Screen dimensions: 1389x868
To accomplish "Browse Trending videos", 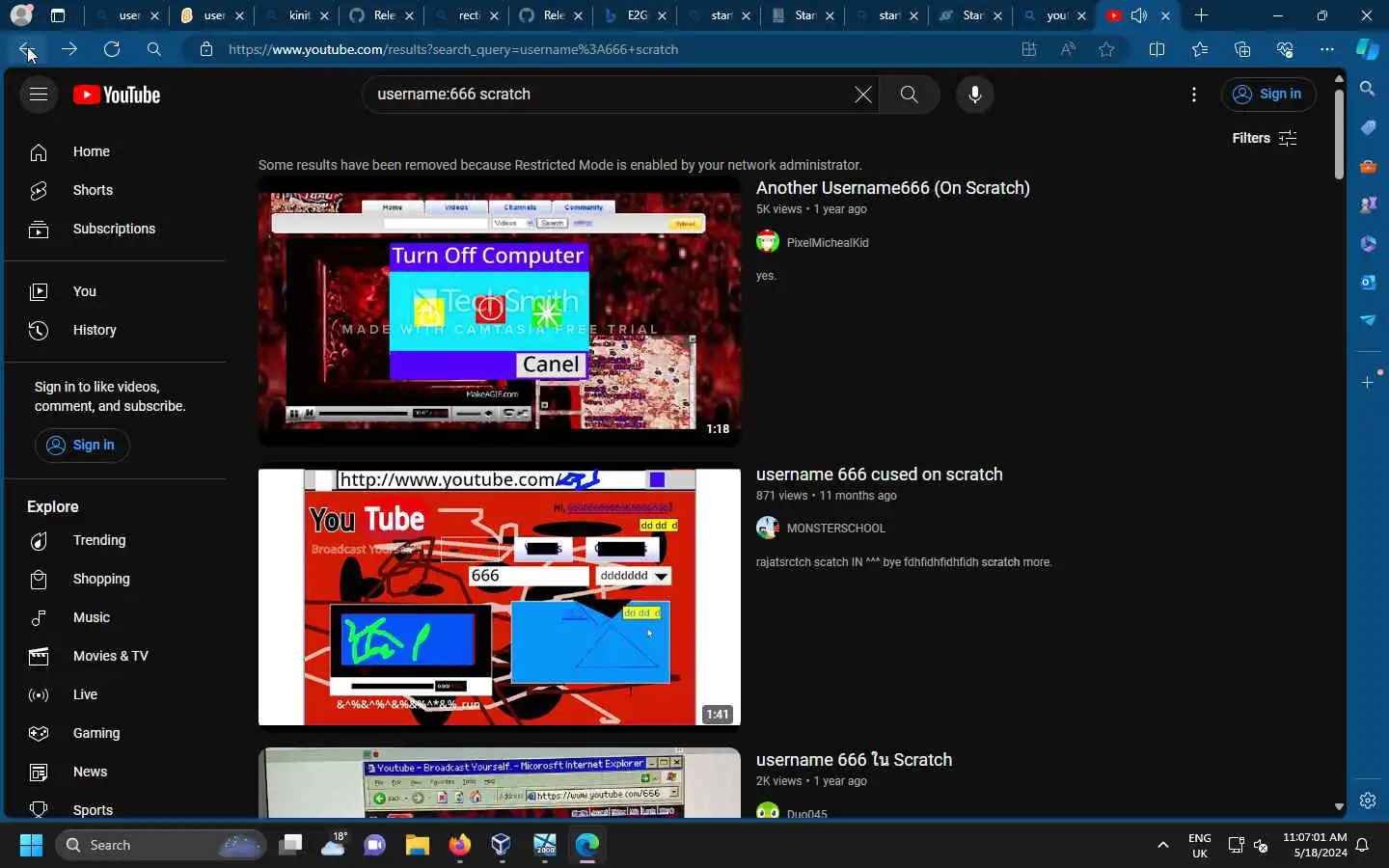I will click(116, 540).
